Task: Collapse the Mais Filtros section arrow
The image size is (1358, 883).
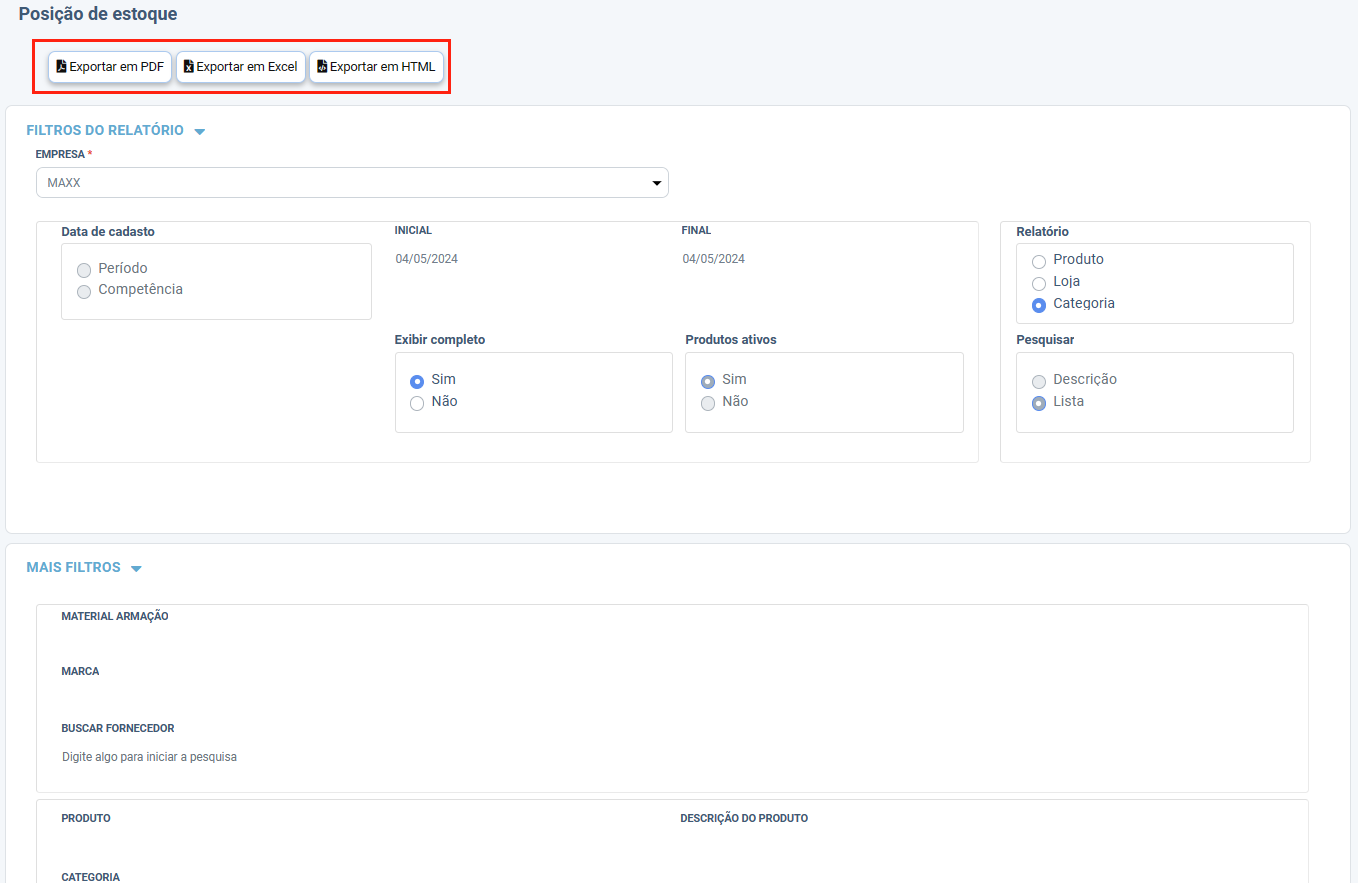Action: [136, 569]
